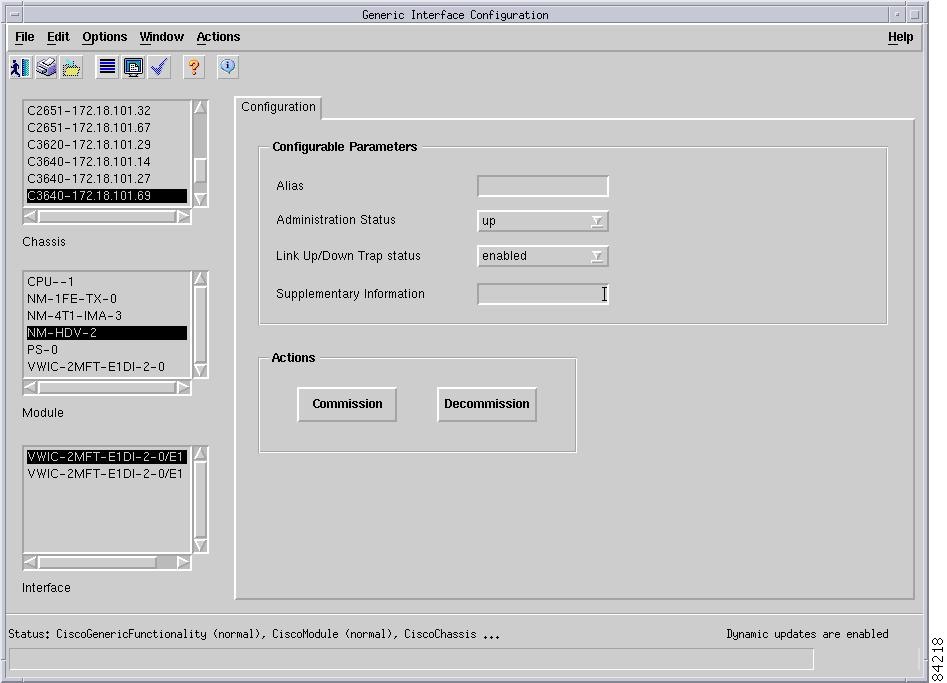Open the Window menu
The image size is (947, 683).
point(161,37)
